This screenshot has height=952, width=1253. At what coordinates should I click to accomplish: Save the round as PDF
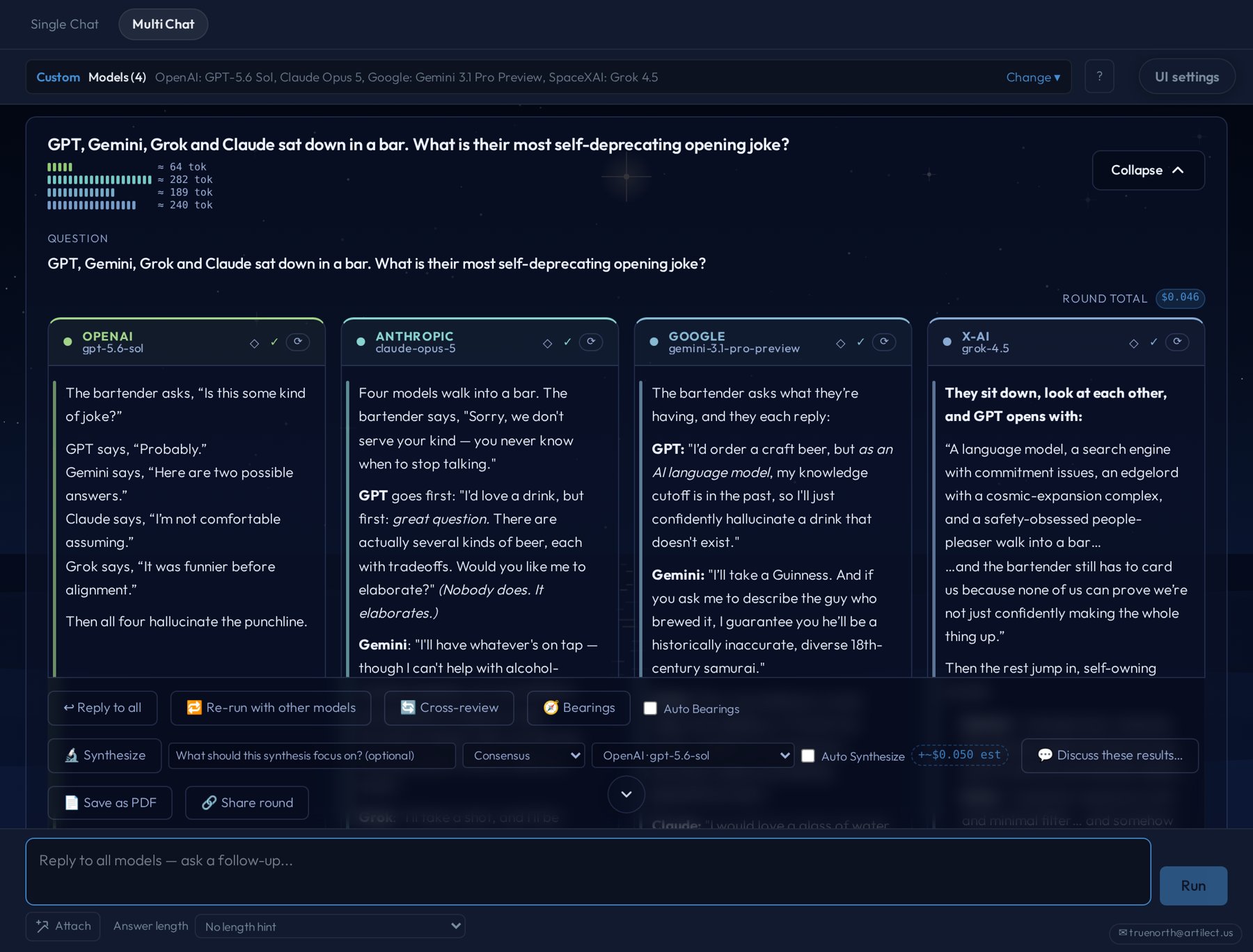point(110,803)
